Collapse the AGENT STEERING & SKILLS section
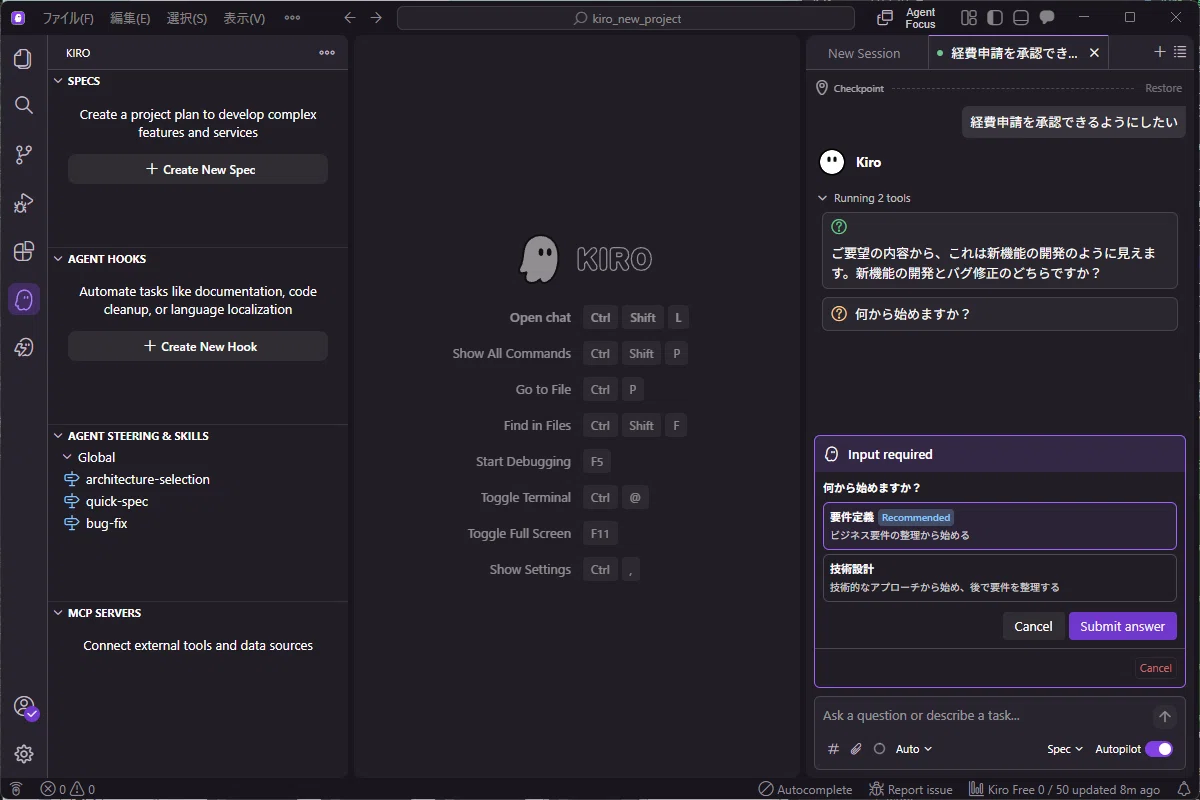This screenshot has height=800, width=1200. coord(58,436)
